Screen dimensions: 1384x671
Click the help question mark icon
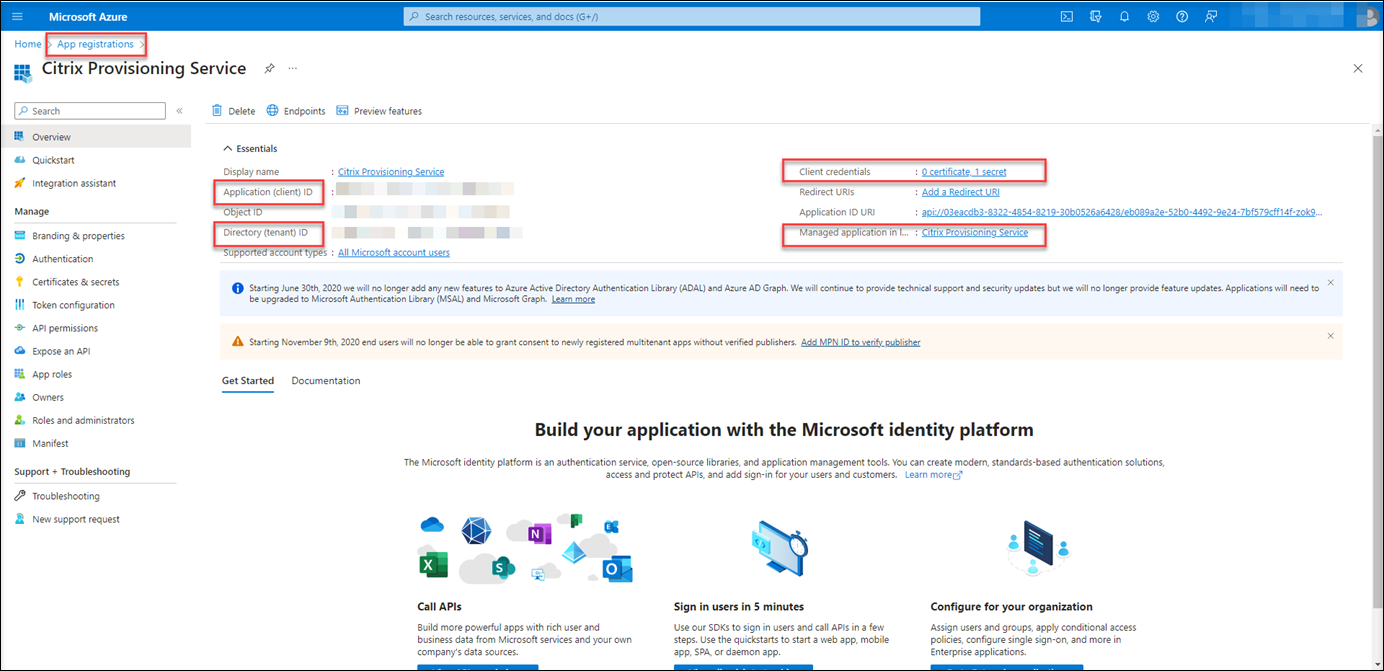[1182, 17]
